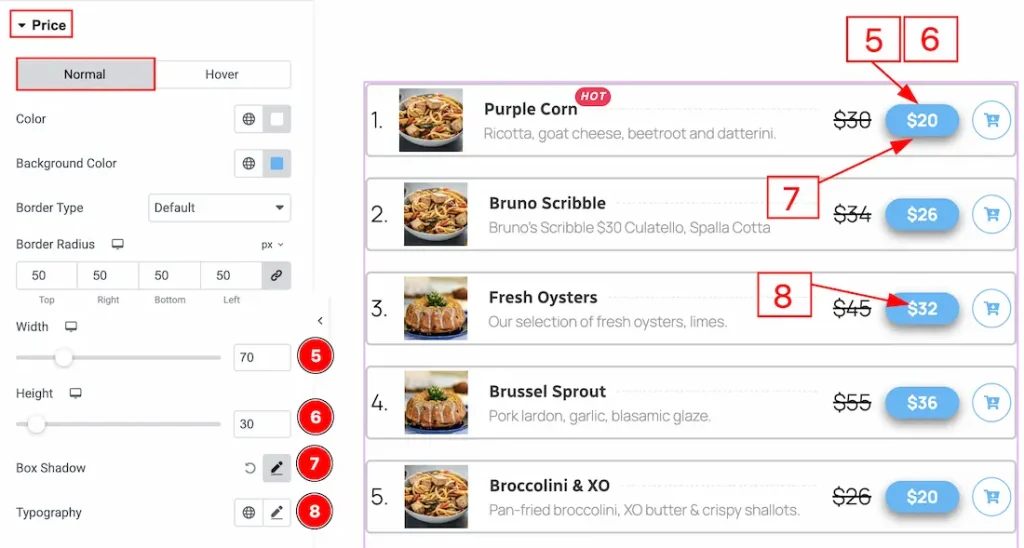Click the $26 price button
Viewport: 1024px width, 548px height.
coord(922,214)
